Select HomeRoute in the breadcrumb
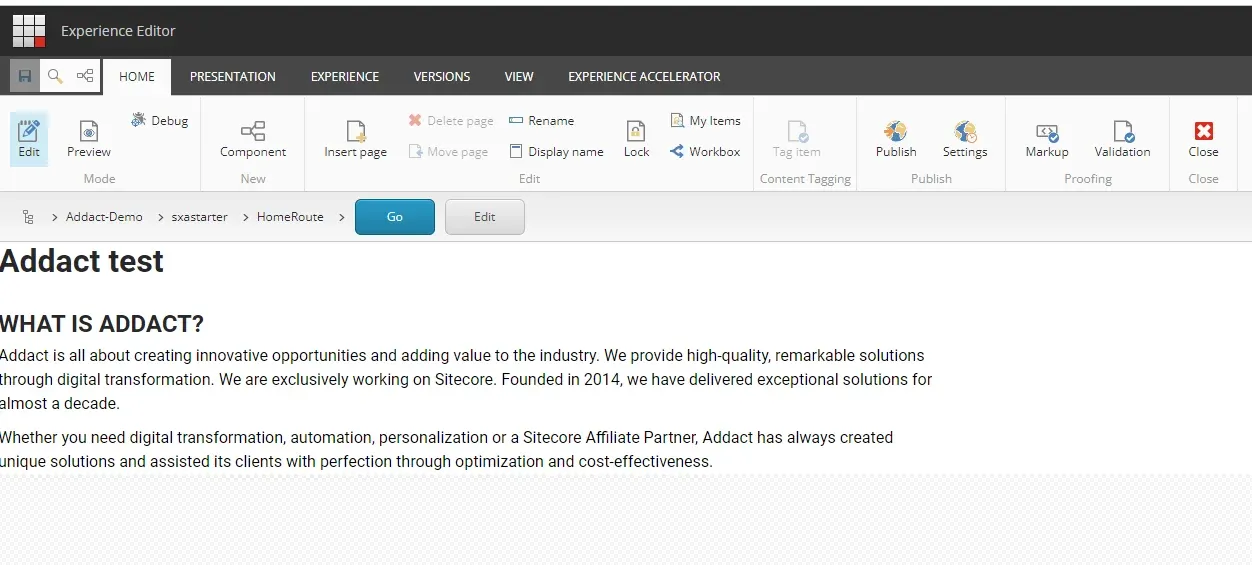This screenshot has height=565, width=1252. pos(290,217)
